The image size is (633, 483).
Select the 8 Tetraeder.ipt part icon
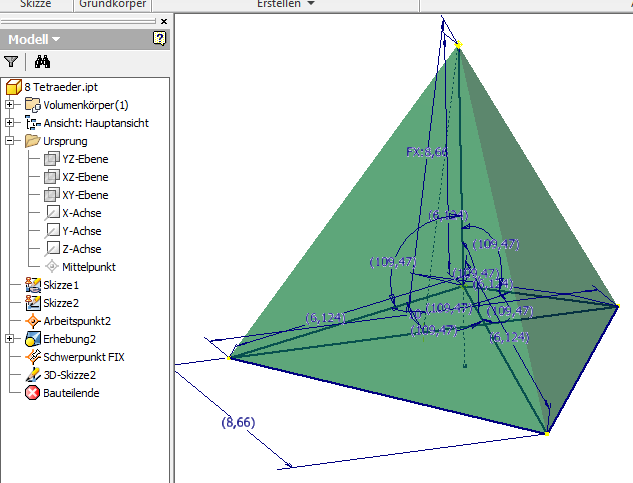[x=14, y=87]
